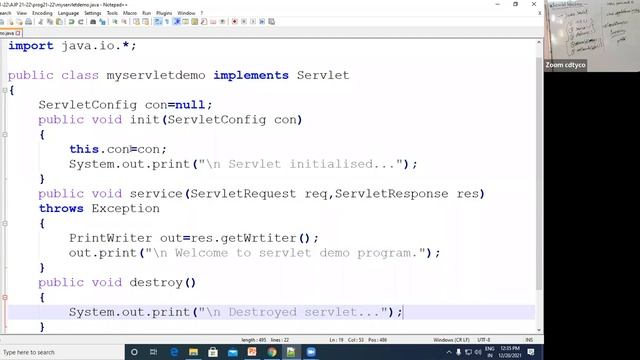Undo the last edit via toolbar
This screenshot has width=640, height=360.
[x=71, y=22]
